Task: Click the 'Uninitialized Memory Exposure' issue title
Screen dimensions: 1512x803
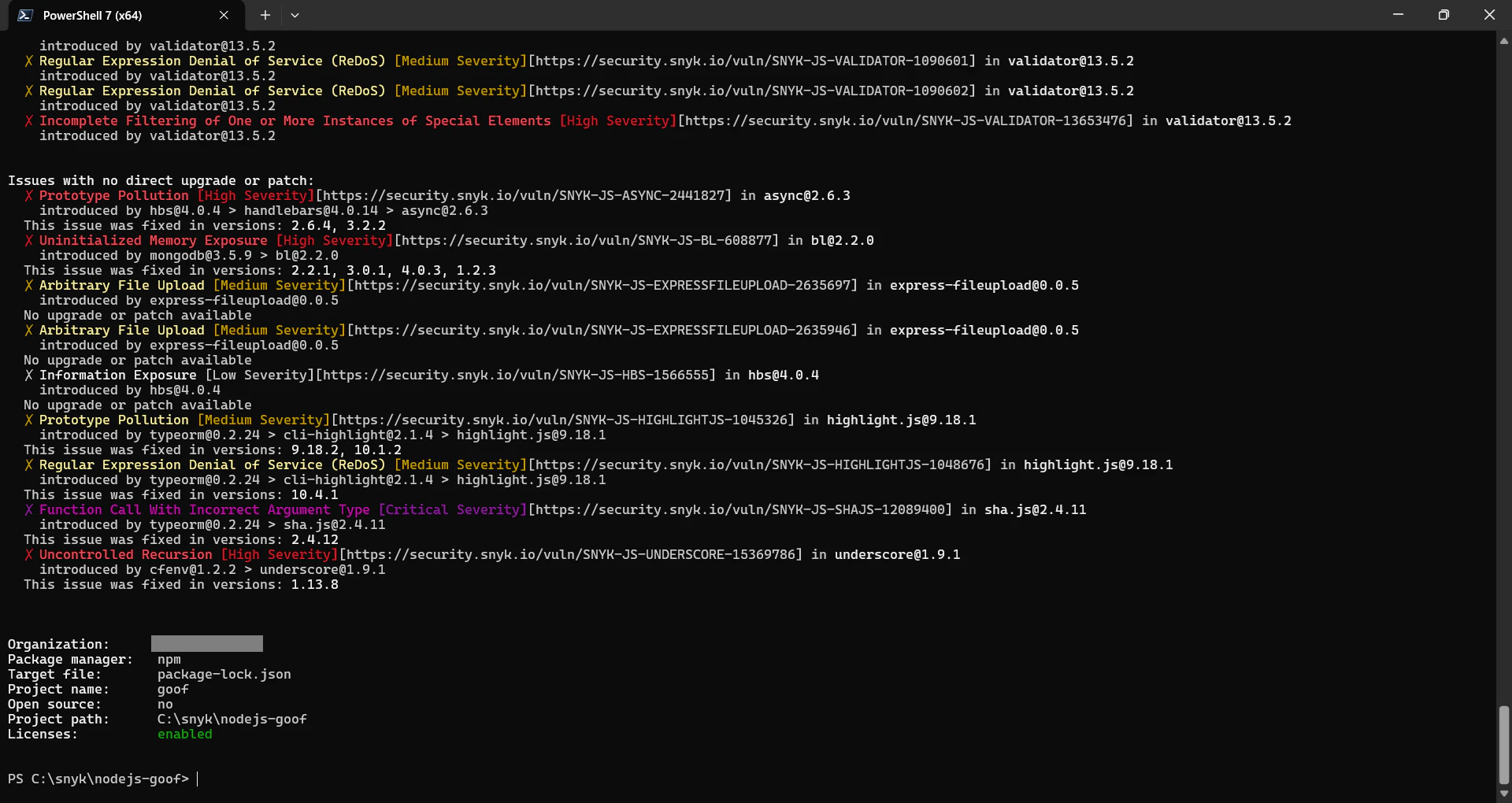Action: (x=154, y=241)
